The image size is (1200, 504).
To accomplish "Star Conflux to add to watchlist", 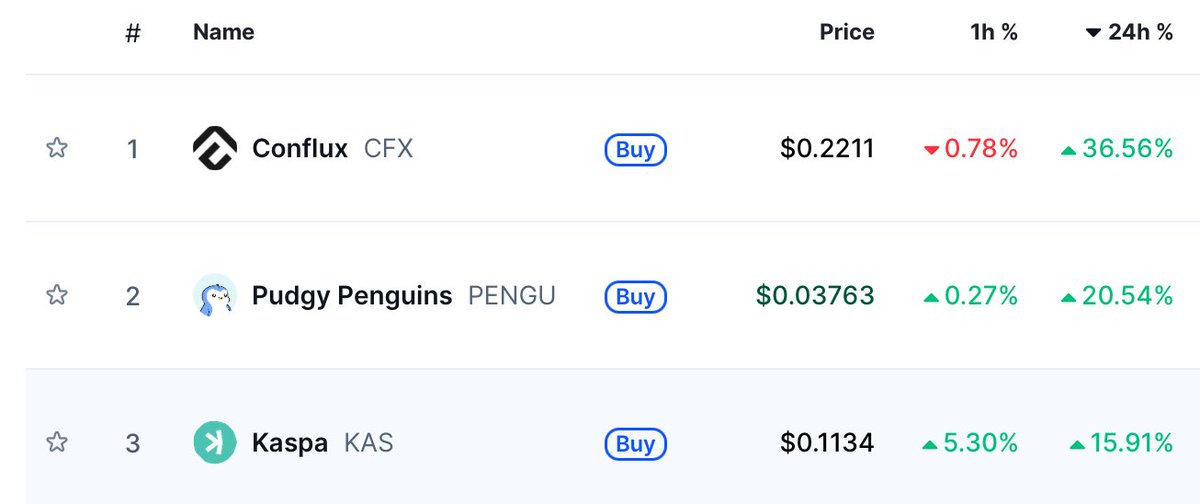I will click(x=57, y=149).
